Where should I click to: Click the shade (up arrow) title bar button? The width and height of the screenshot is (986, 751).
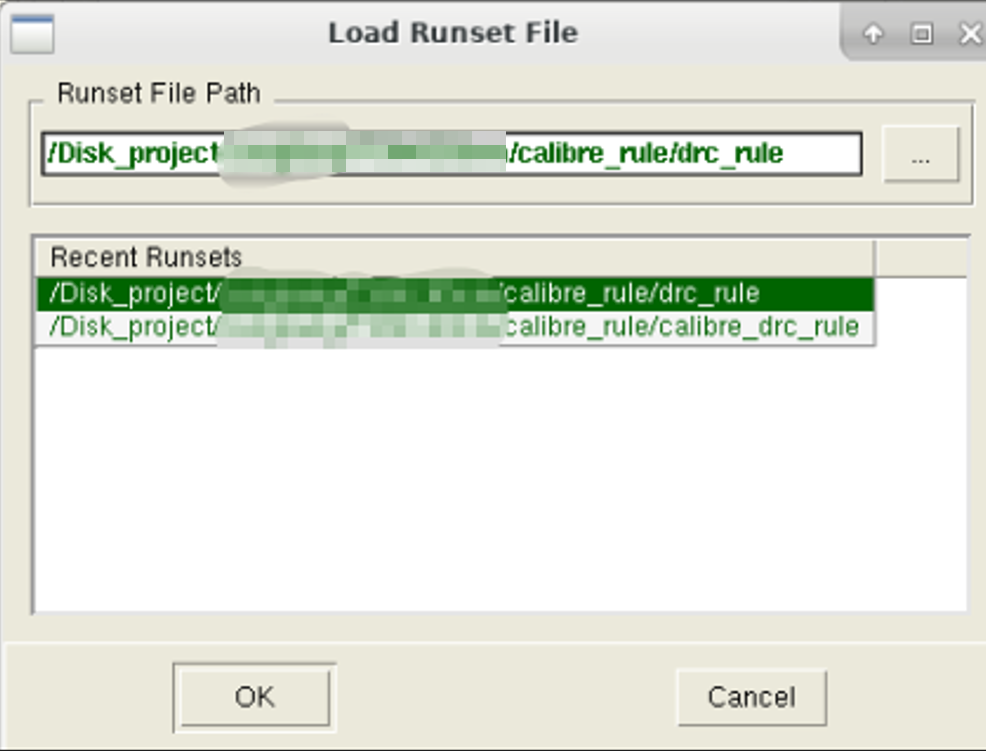[x=873, y=33]
